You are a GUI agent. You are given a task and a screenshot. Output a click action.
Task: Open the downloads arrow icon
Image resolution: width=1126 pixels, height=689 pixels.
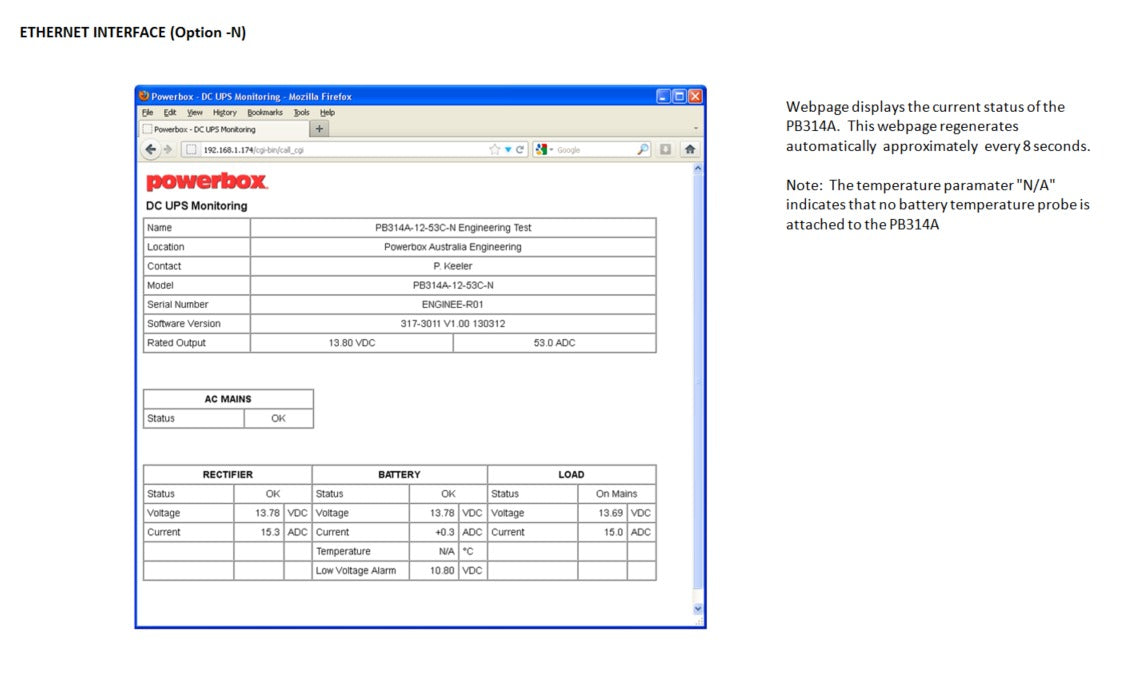coord(666,149)
